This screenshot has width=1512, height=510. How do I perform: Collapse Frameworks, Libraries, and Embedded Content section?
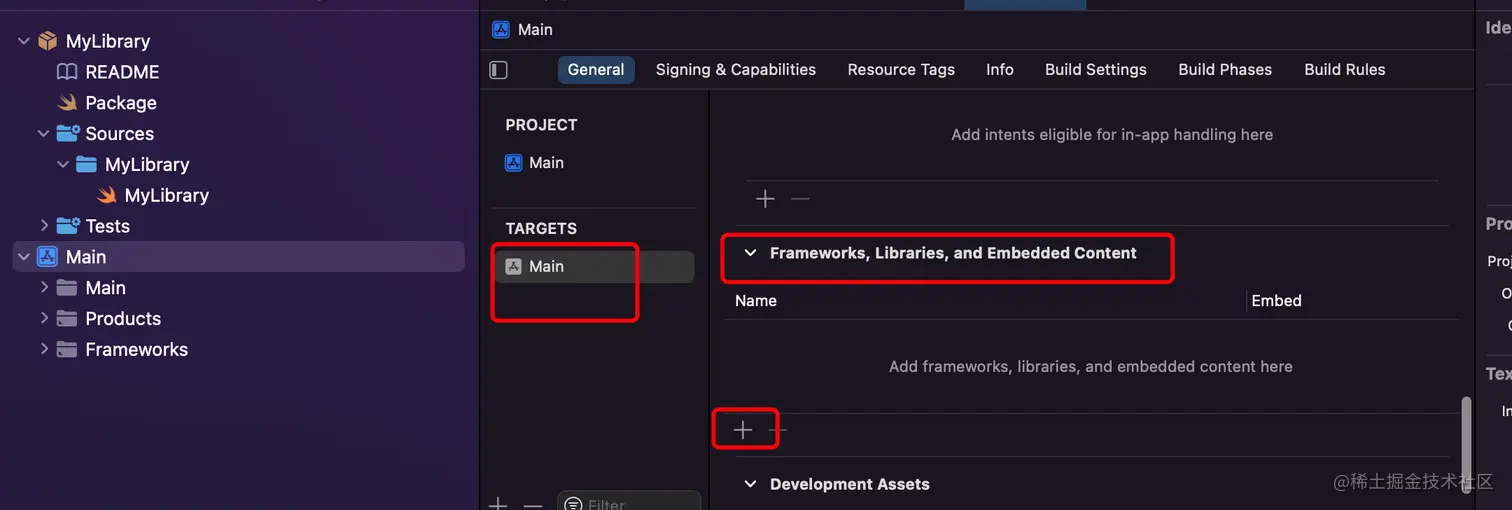[750, 253]
